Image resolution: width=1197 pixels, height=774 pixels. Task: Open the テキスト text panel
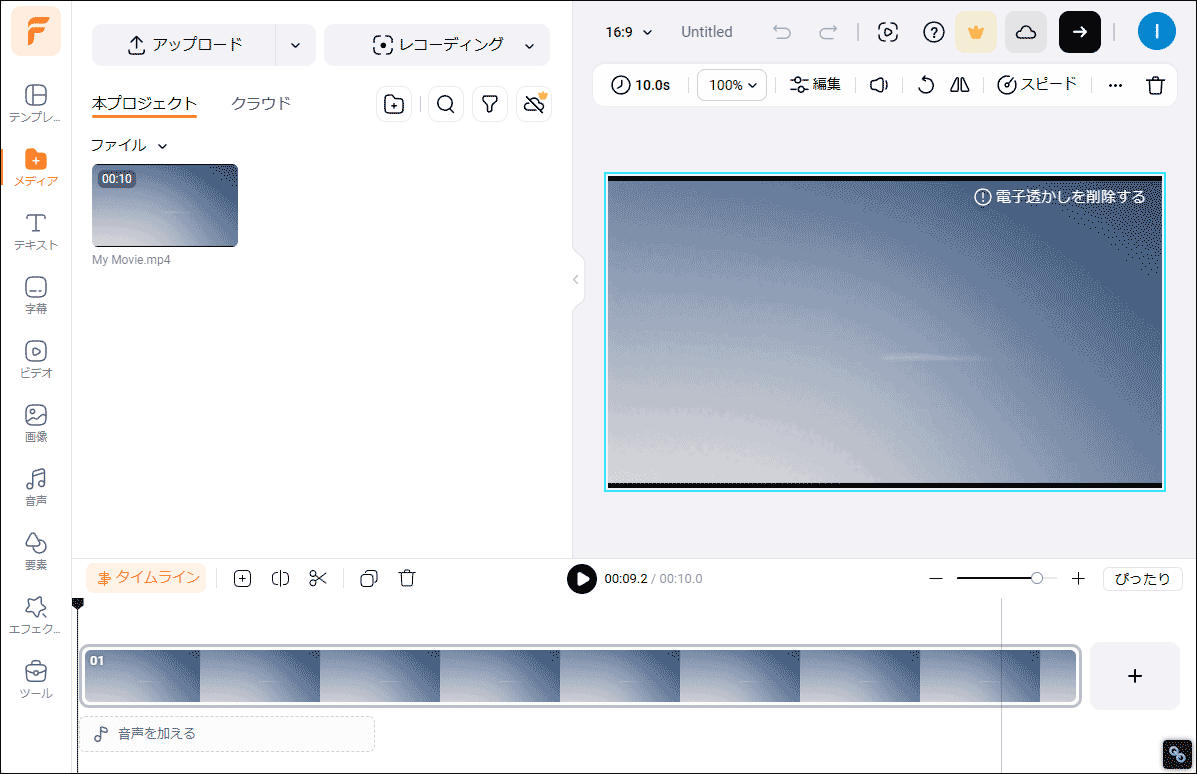[x=36, y=231]
